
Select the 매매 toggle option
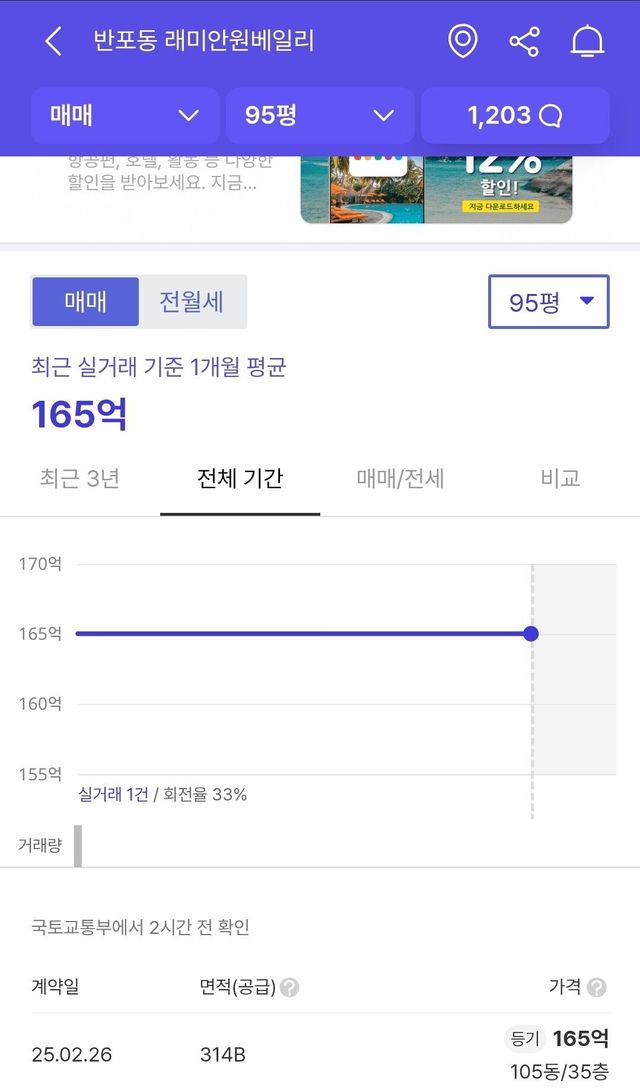(x=86, y=302)
